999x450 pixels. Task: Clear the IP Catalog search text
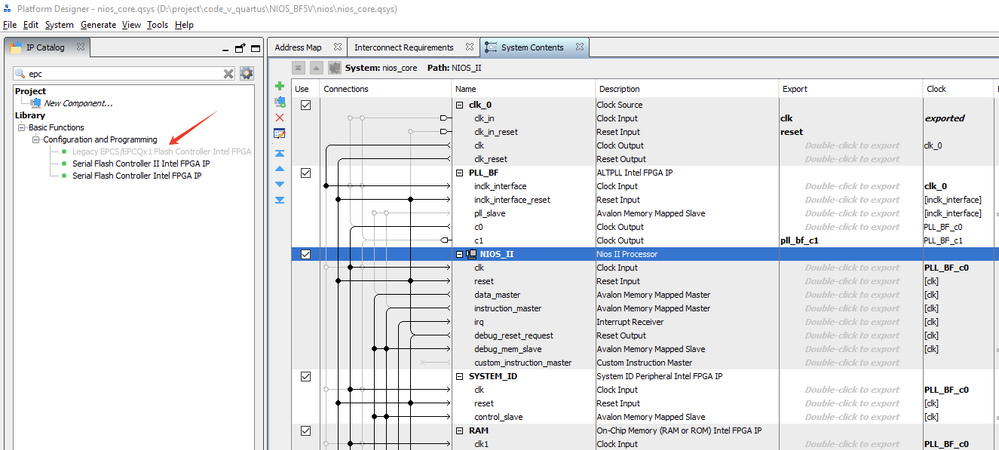[228, 73]
